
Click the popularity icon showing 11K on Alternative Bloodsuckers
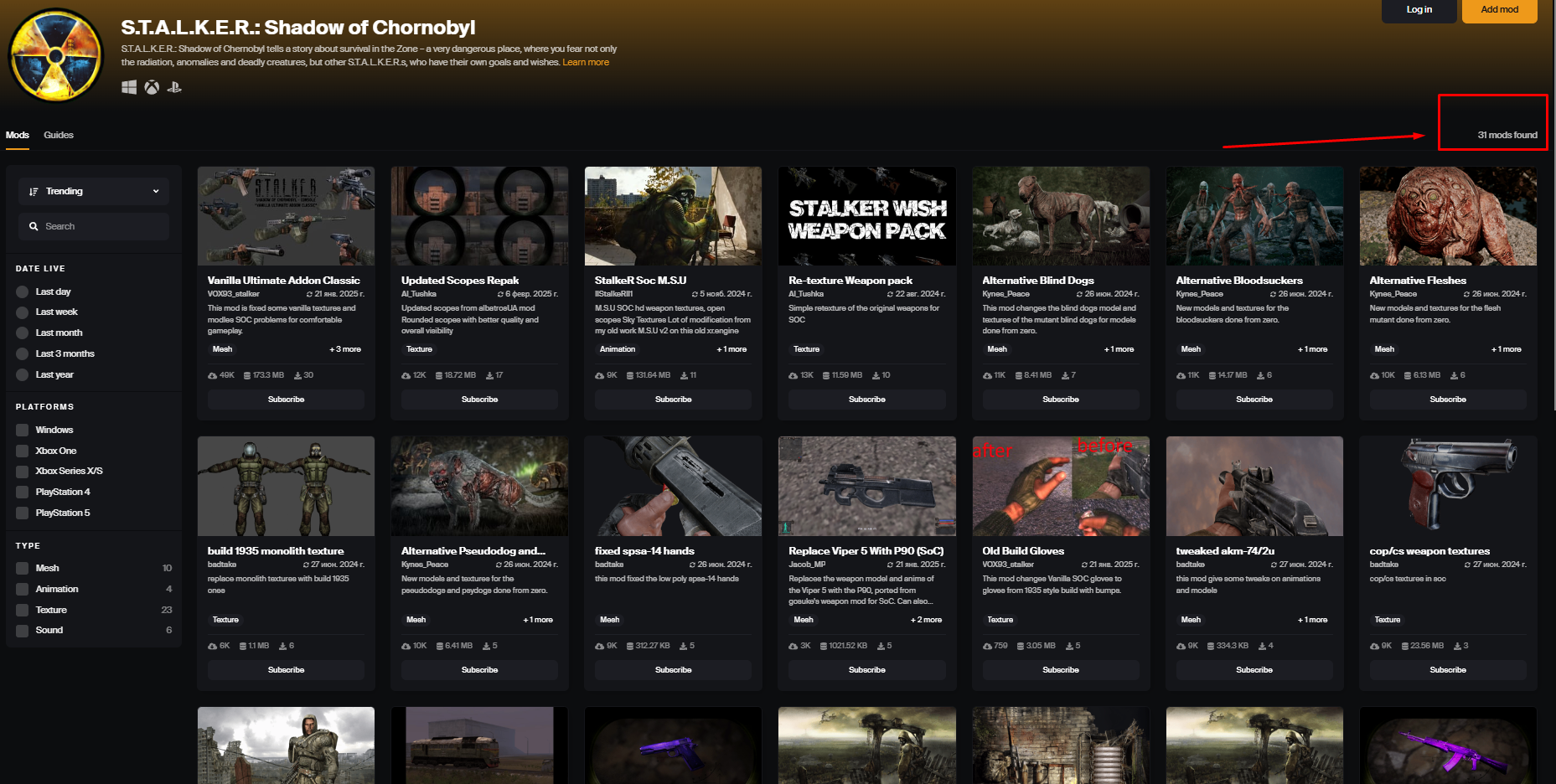pos(1181,375)
